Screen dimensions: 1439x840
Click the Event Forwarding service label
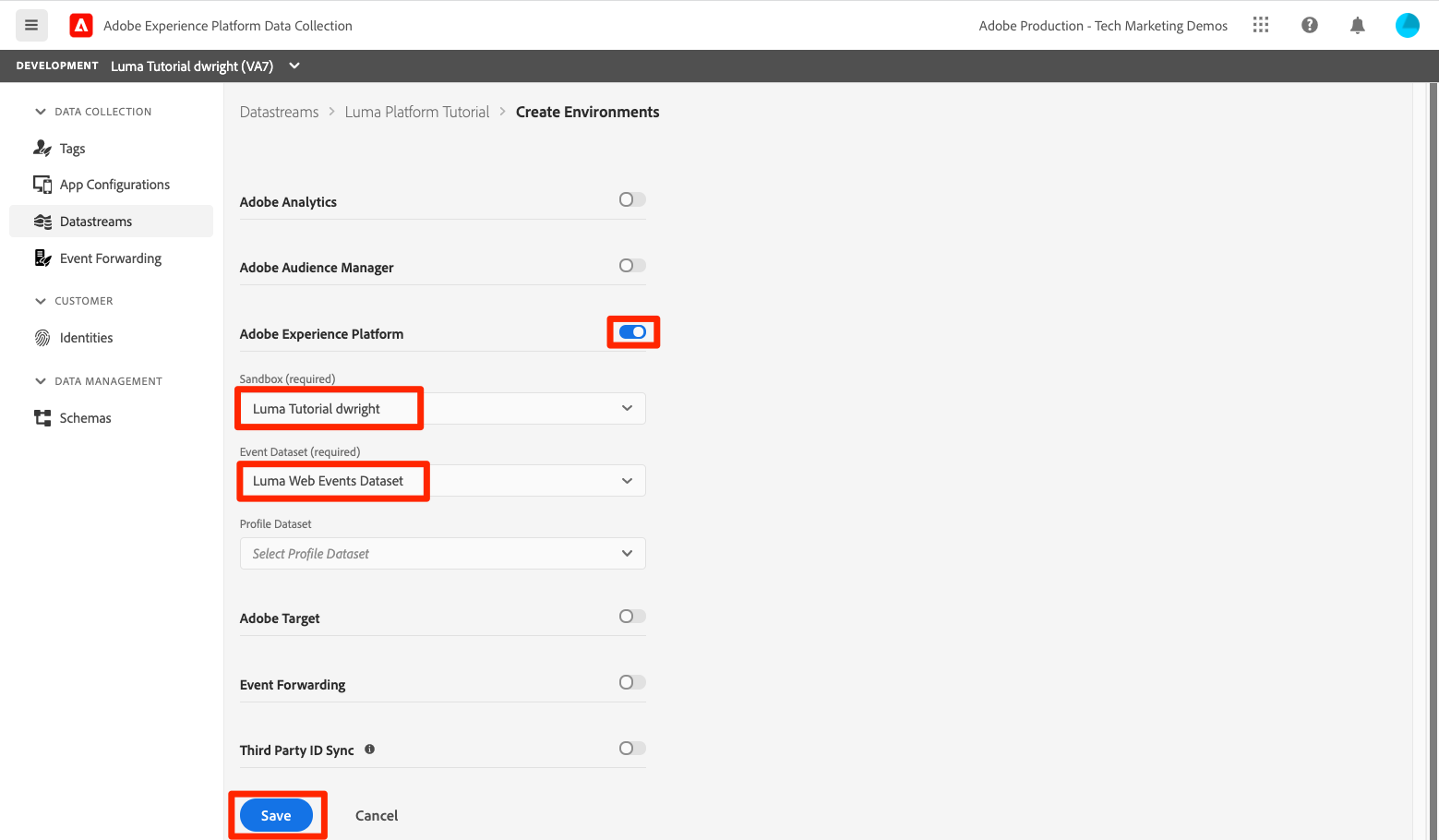coord(293,685)
